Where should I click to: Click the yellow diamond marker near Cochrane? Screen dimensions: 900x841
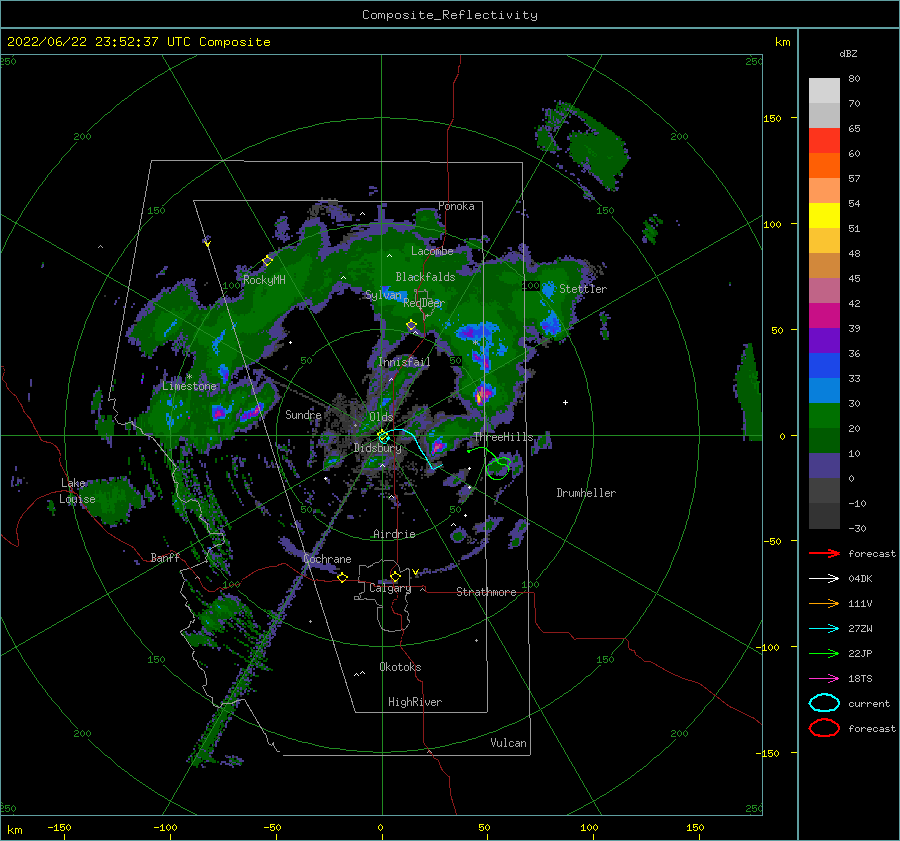pyautogui.click(x=342, y=577)
